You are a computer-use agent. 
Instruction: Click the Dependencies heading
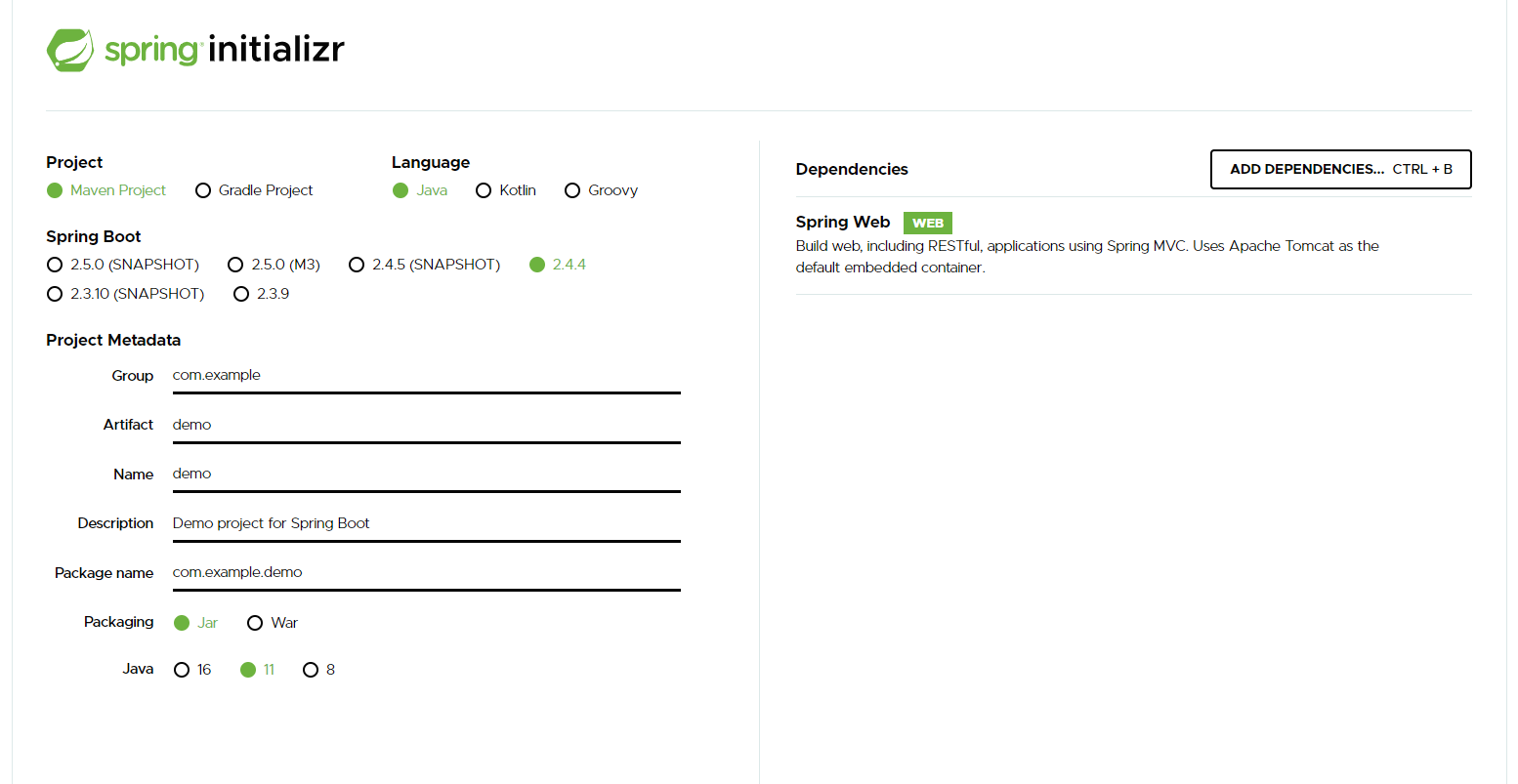click(852, 169)
